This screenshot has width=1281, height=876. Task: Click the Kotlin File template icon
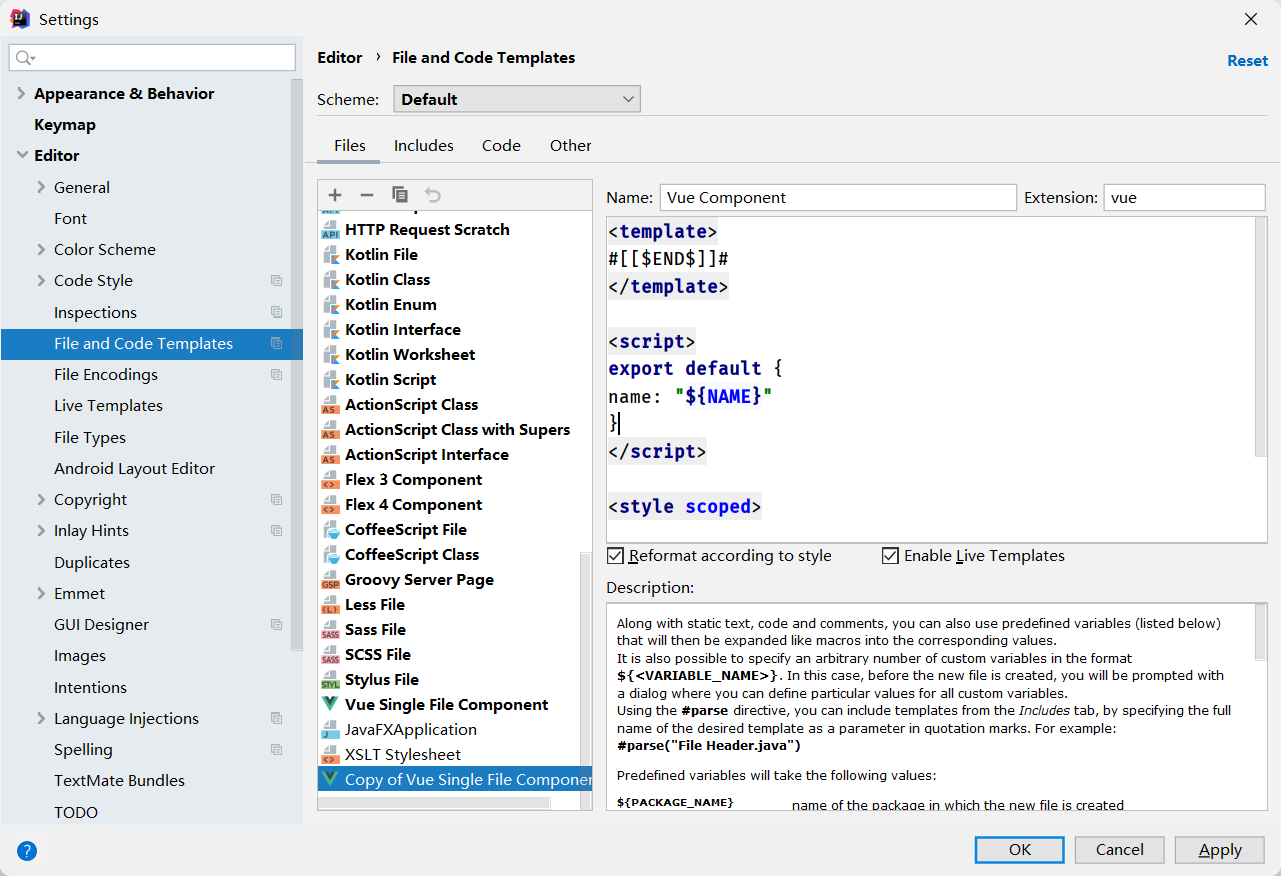330,255
